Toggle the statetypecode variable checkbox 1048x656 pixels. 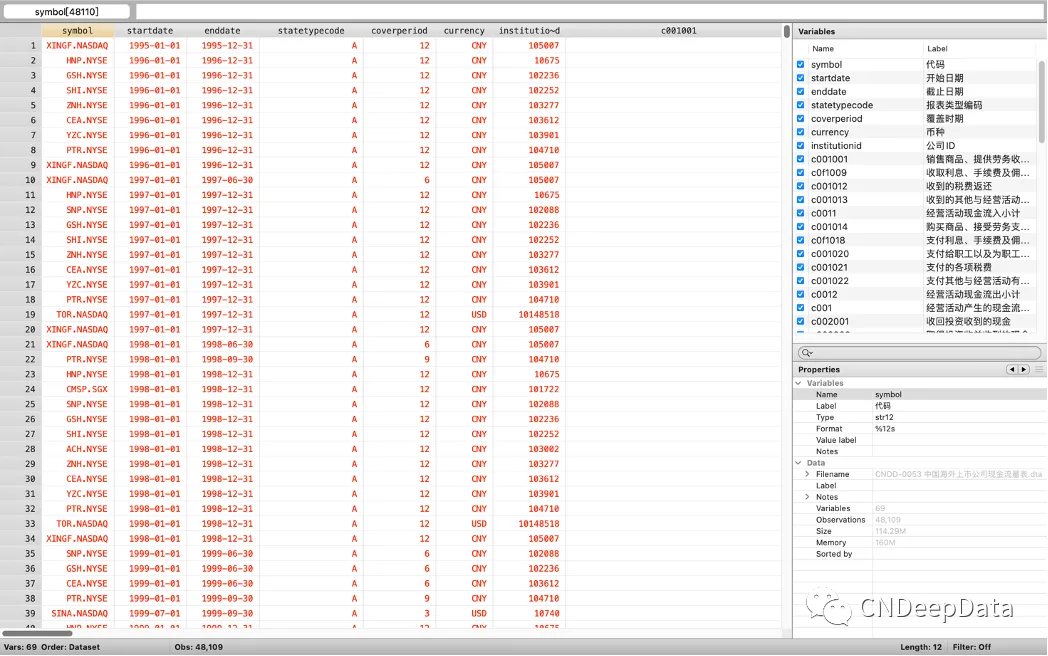tap(800, 105)
